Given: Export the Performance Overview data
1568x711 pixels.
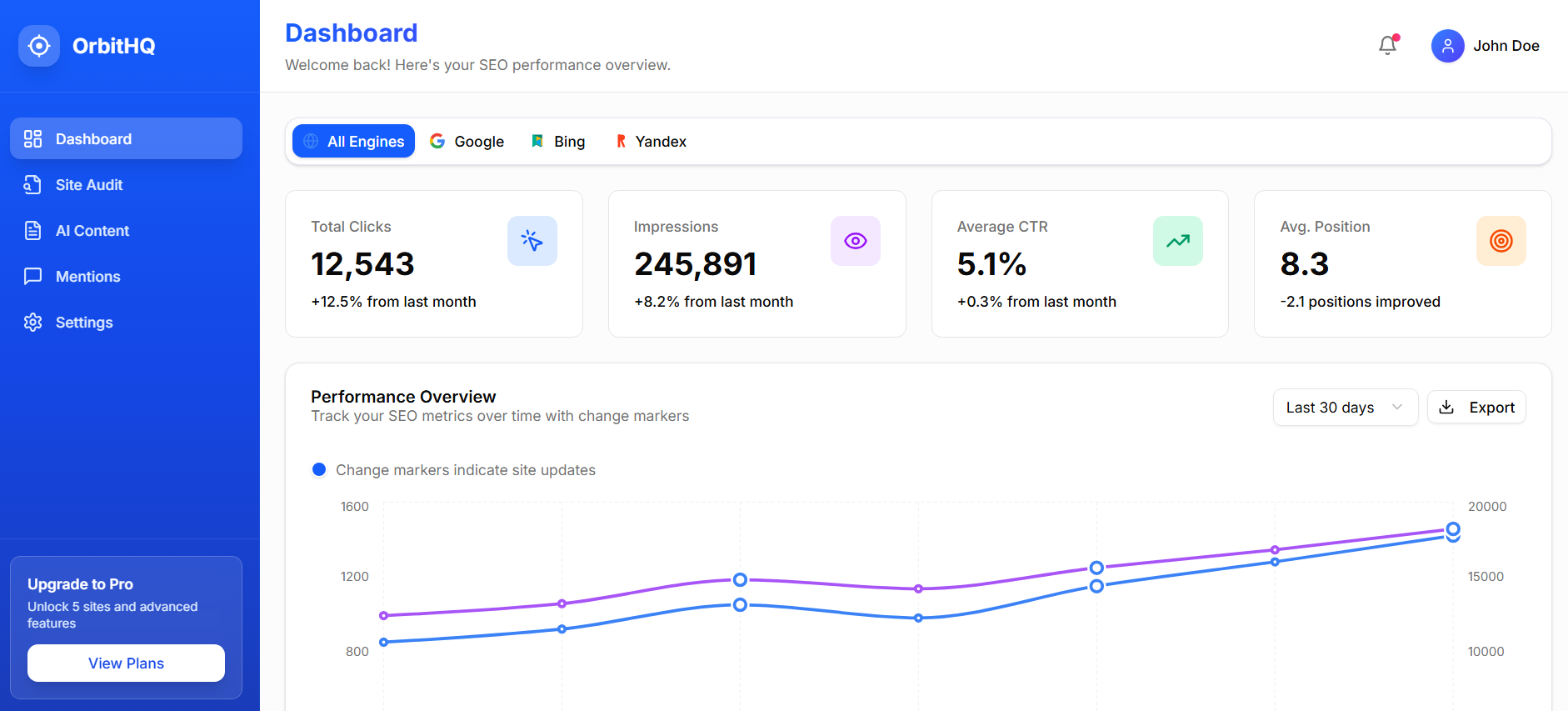Looking at the screenshot, I should point(1476,408).
